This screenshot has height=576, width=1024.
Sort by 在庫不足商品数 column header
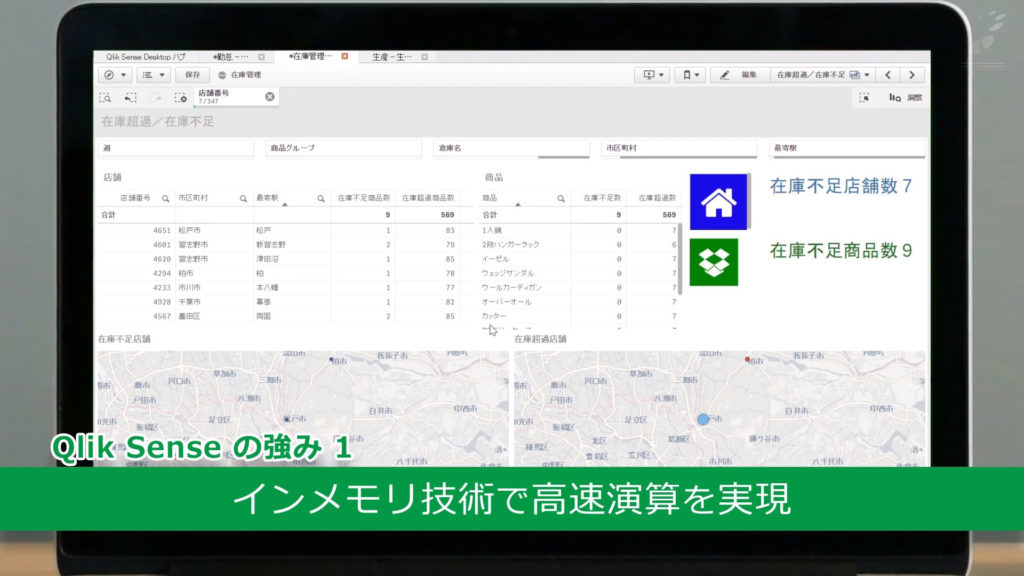point(364,198)
